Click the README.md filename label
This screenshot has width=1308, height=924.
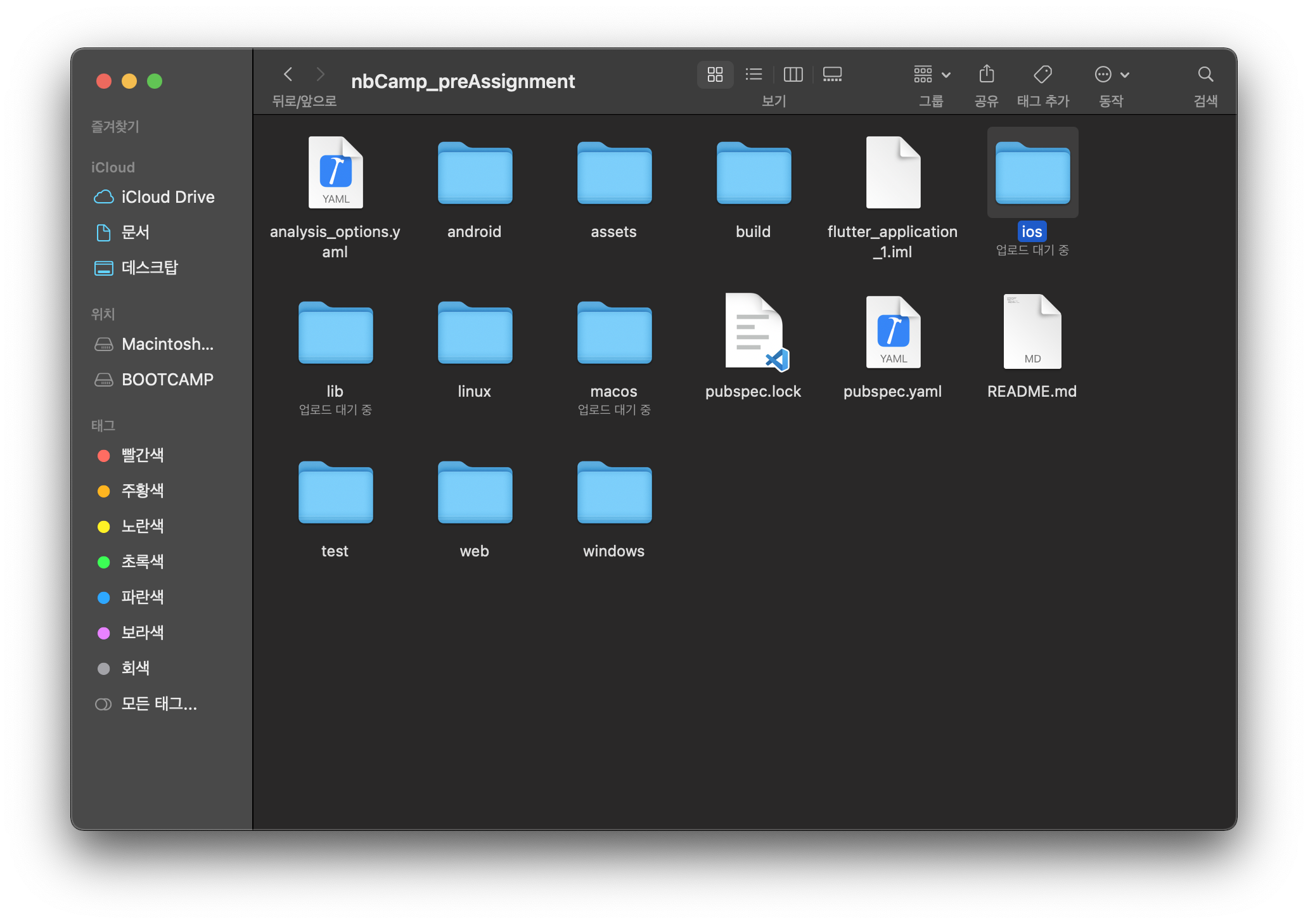tap(1032, 392)
